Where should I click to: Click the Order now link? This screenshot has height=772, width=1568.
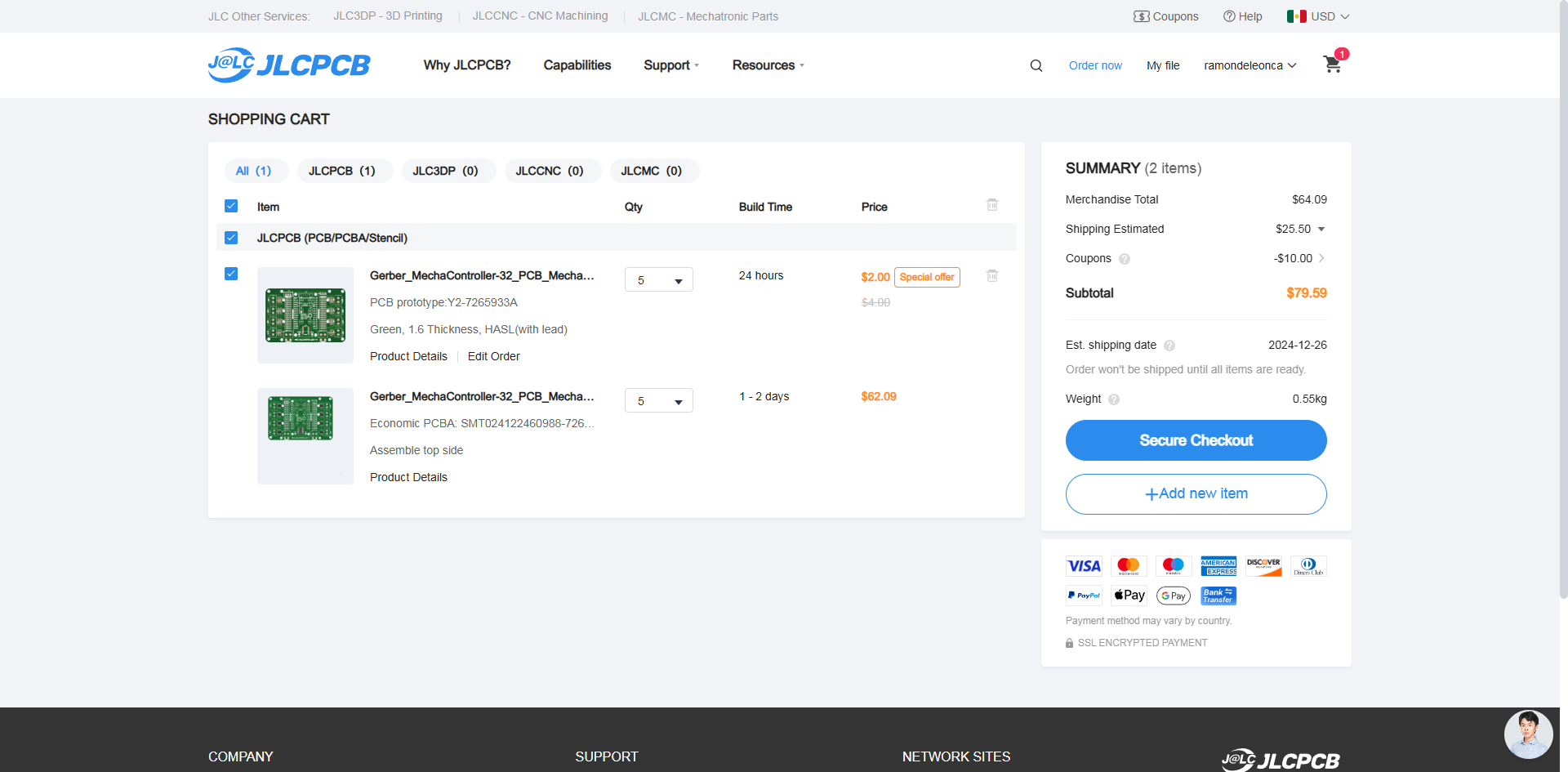pyautogui.click(x=1095, y=65)
